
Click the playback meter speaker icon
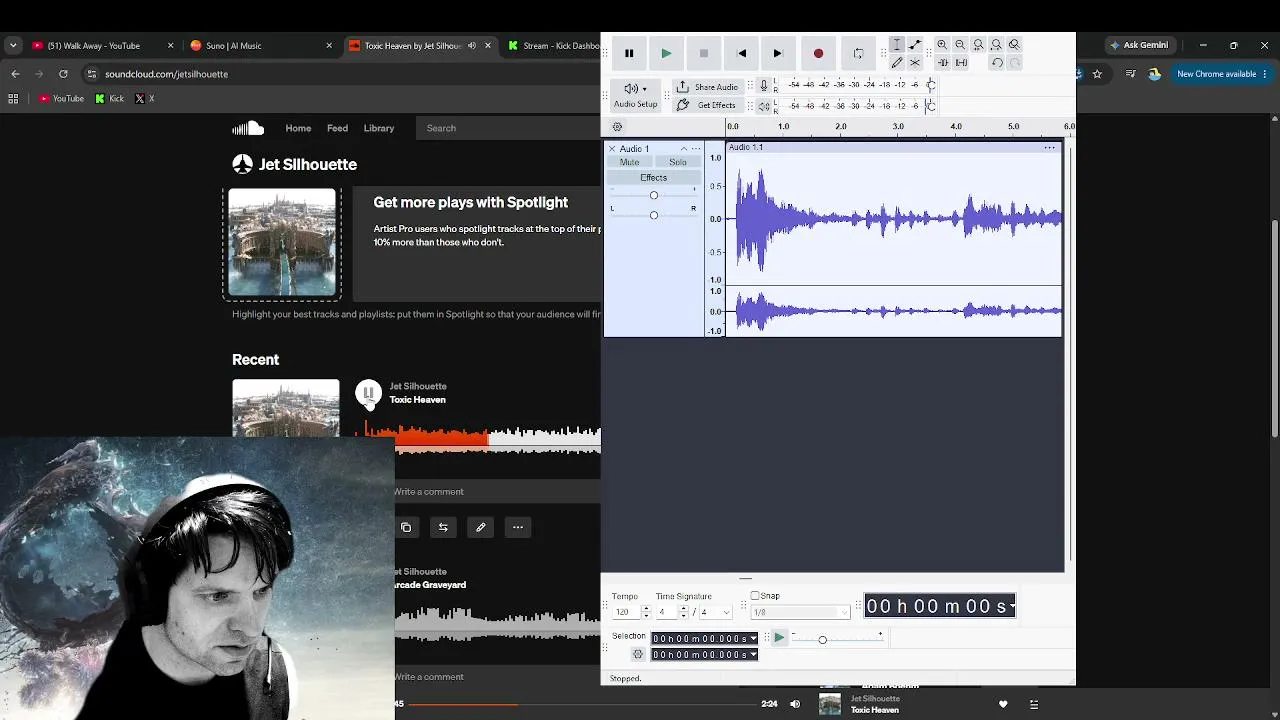point(764,106)
